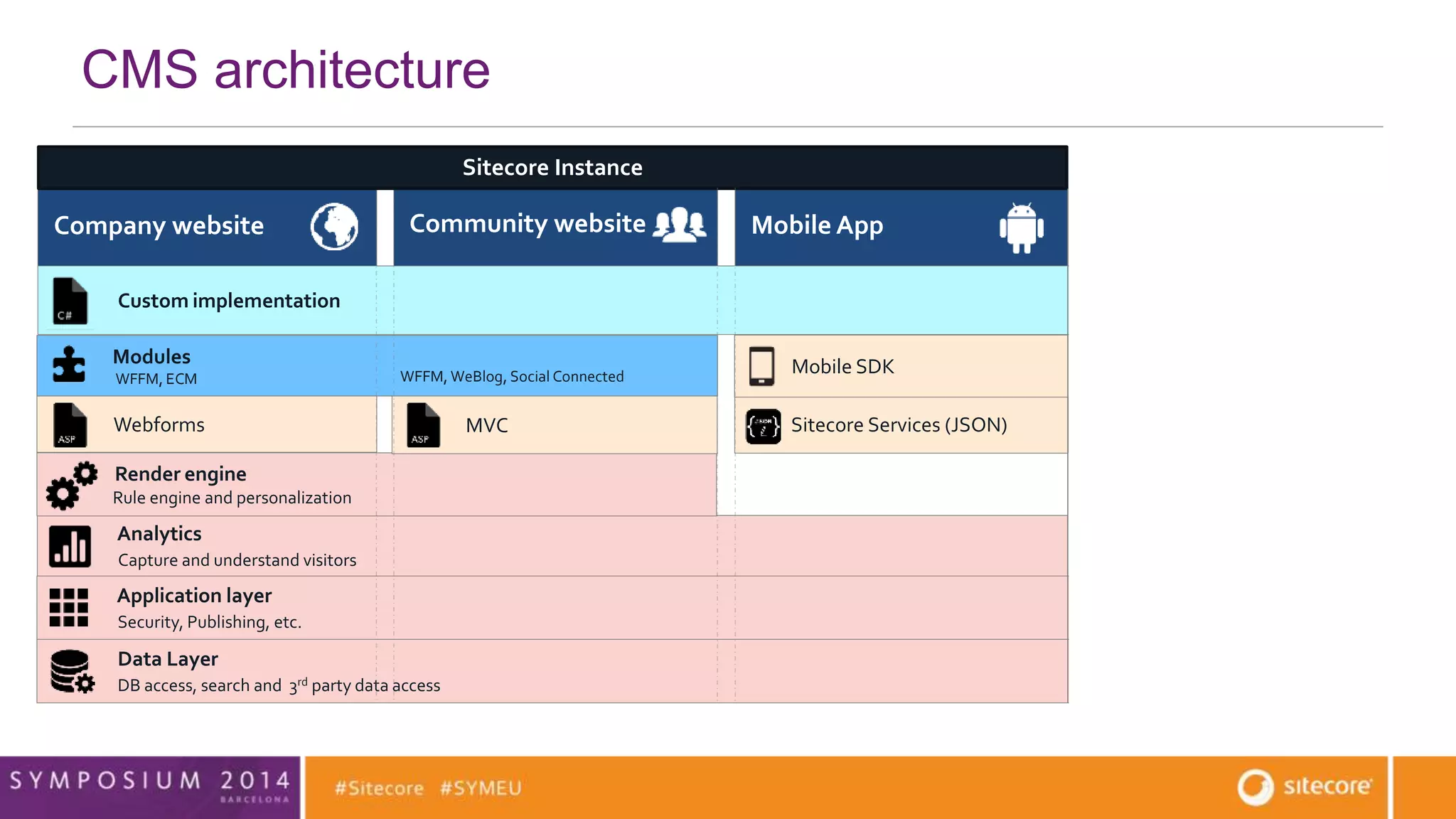This screenshot has height=819, width=1456.
Task: Click the Modules label
Action: (151, 356)
